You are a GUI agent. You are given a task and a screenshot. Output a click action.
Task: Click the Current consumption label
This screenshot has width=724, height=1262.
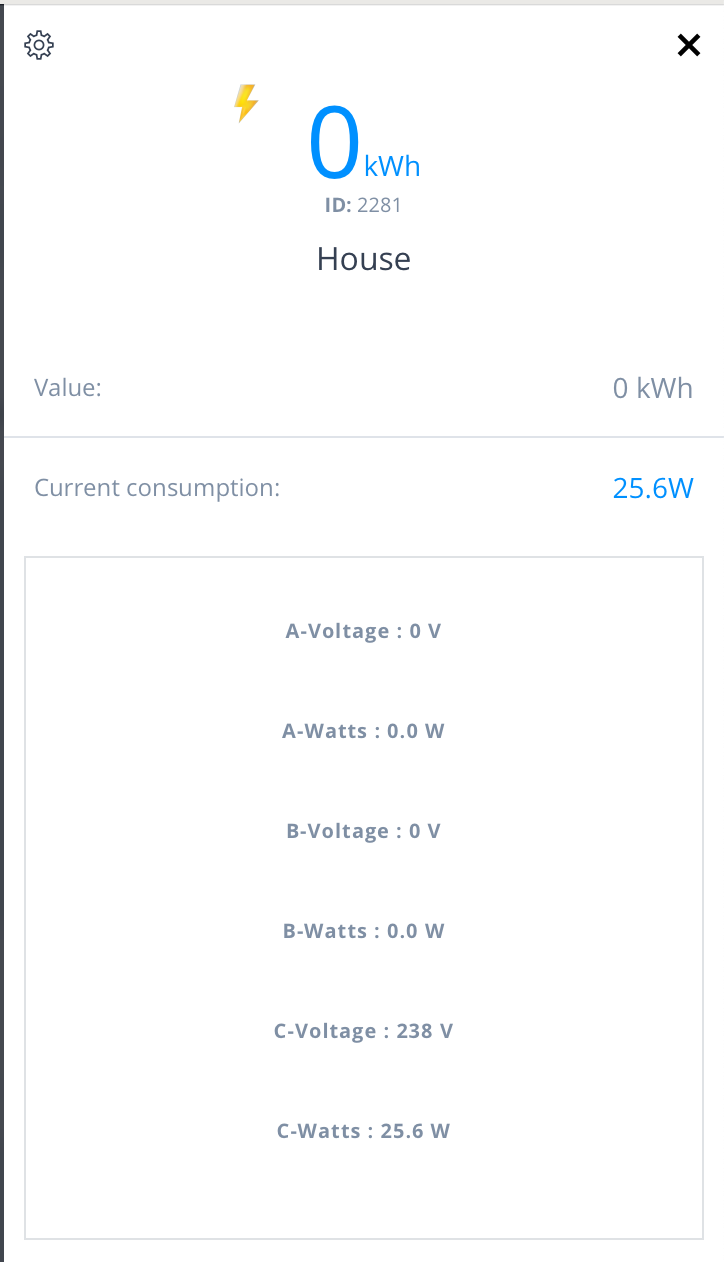[x=157, y=488]
